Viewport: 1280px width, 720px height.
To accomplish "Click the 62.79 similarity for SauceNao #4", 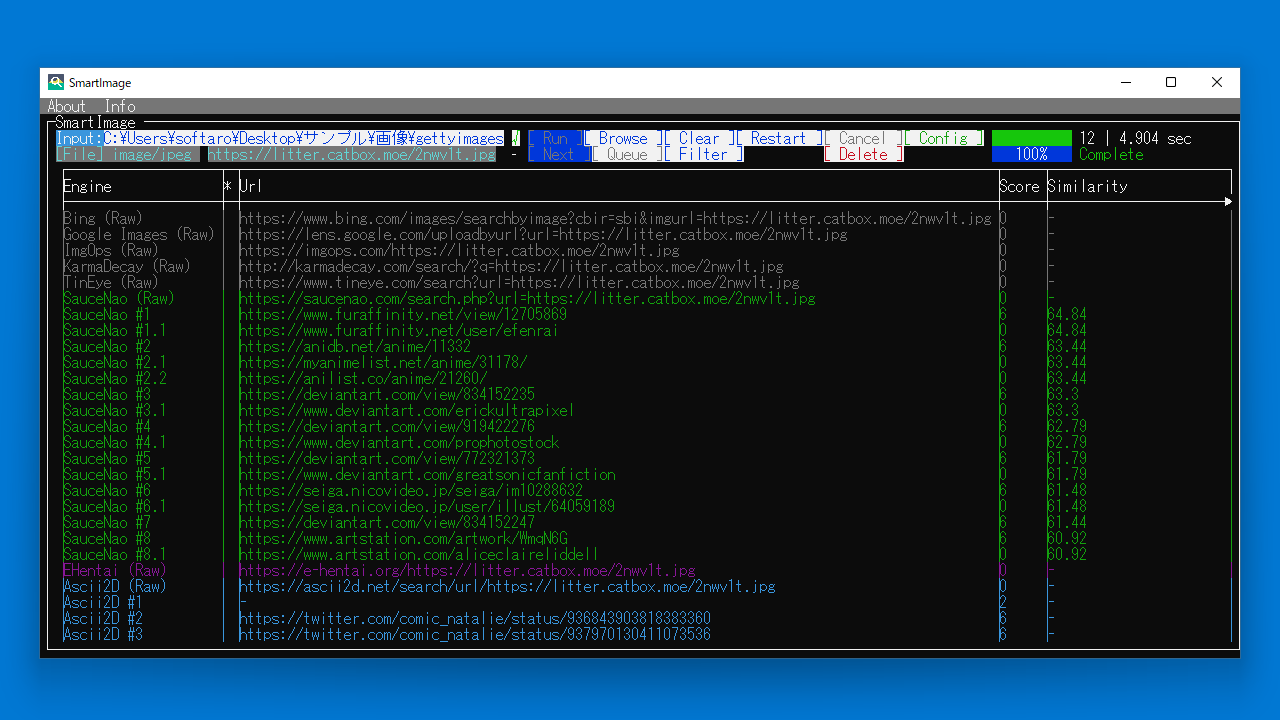I will click(1067, 426).
